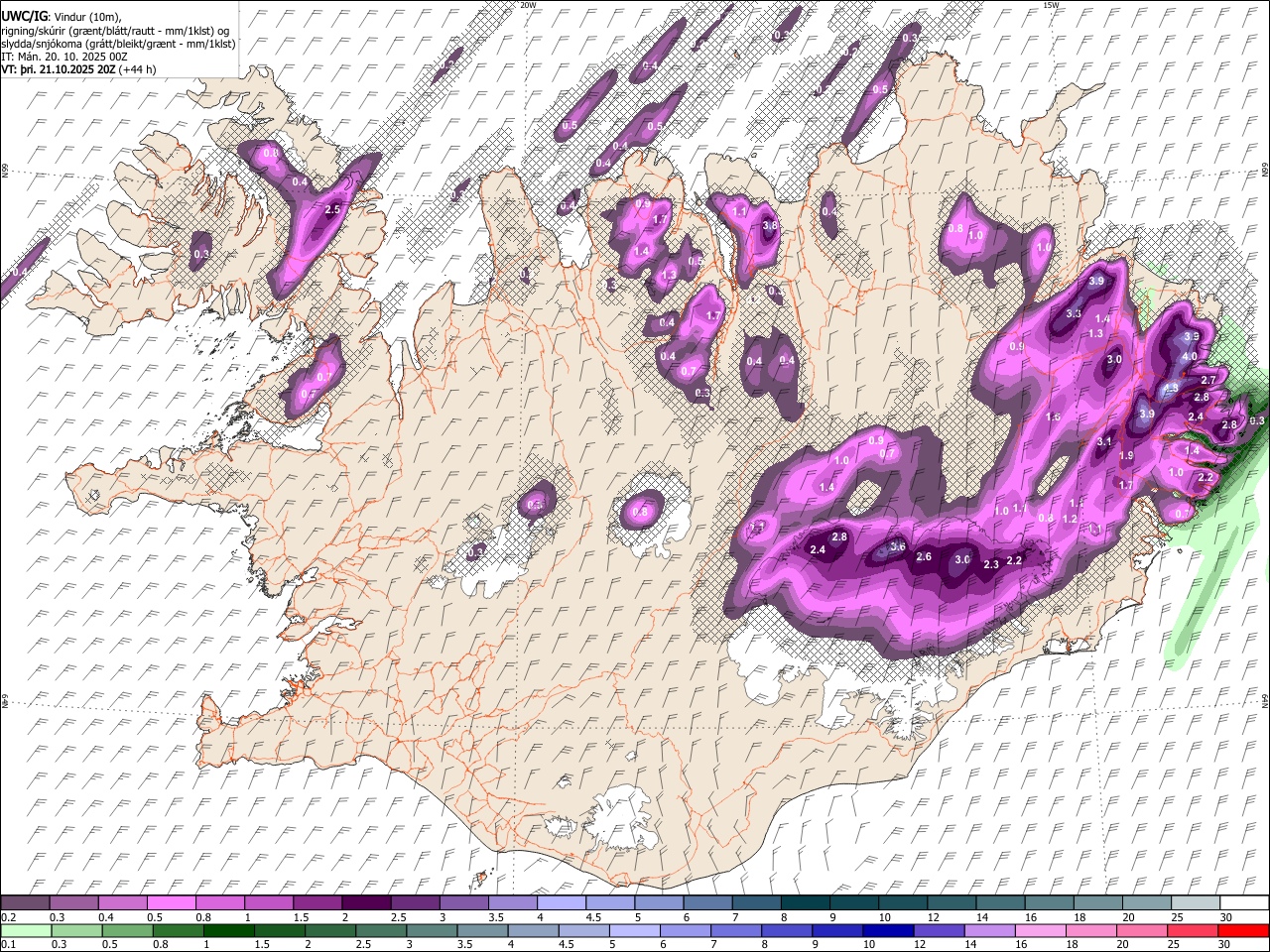The image size is (1270, 952).
Task: Click the pale grey 25–30 snow swatch
Action: point(1195,903)
